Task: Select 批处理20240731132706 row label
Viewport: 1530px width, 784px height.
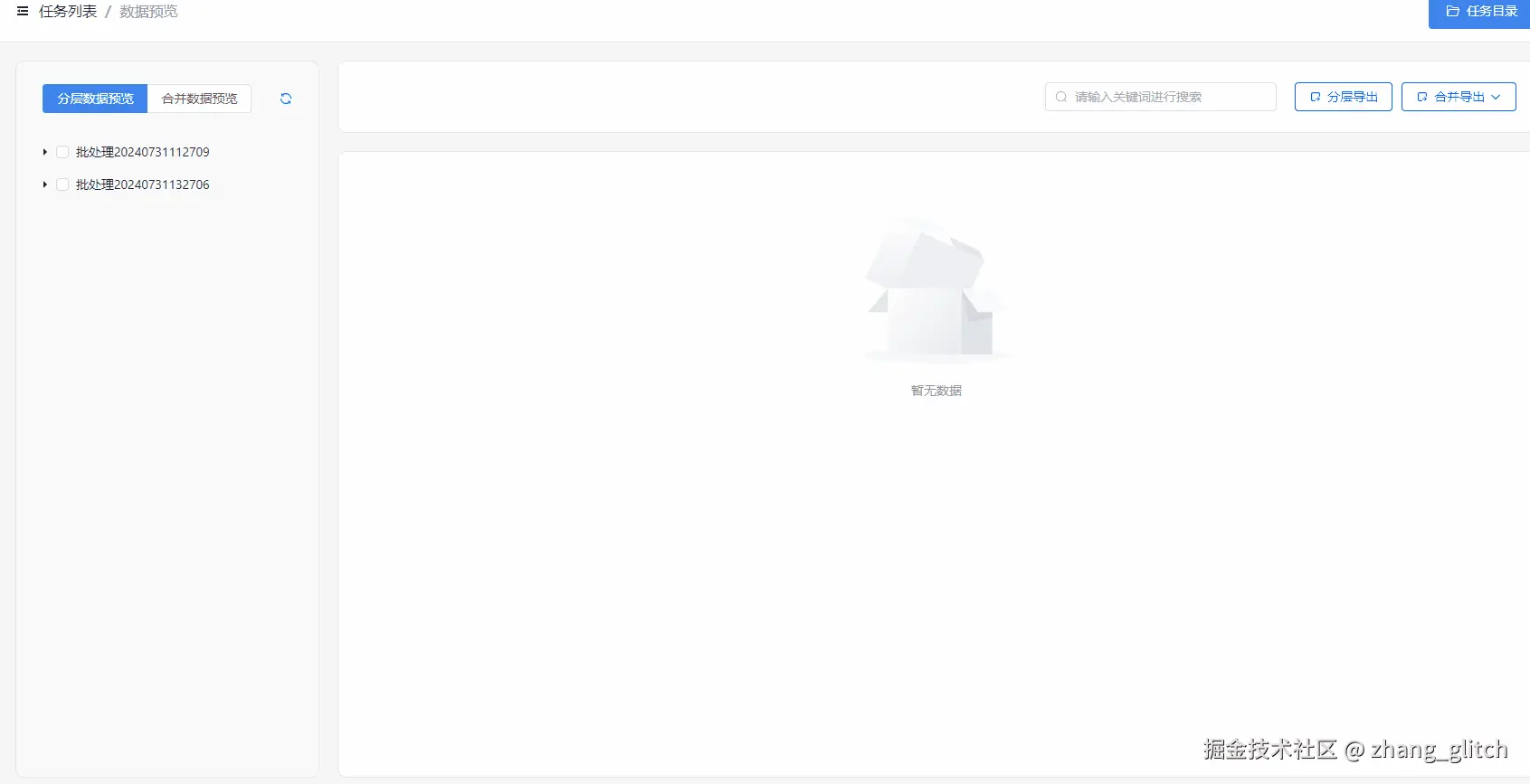Action: [143, 184]
